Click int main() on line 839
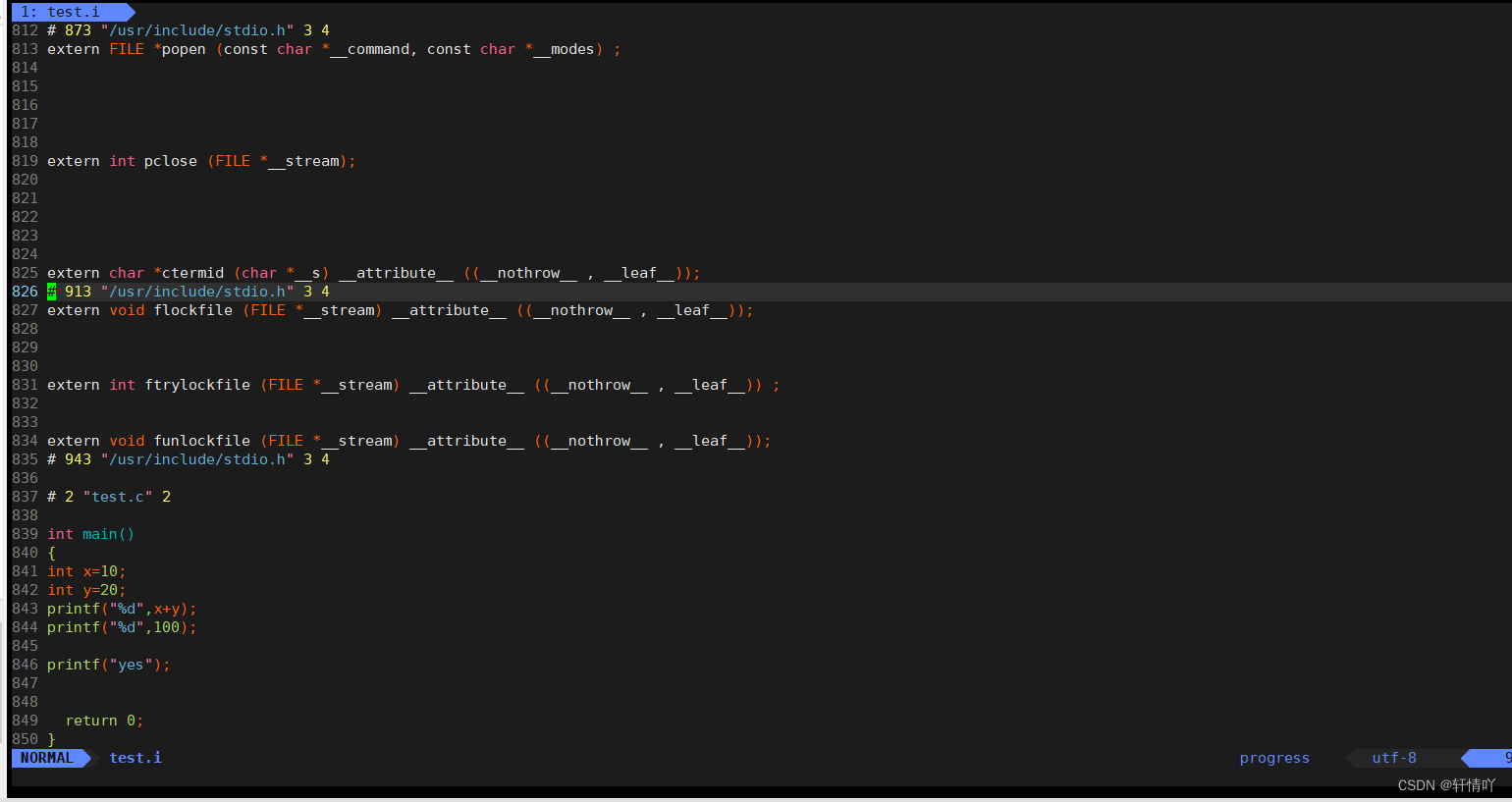The height and width of the screenshot is (802, 1512). 91,534
